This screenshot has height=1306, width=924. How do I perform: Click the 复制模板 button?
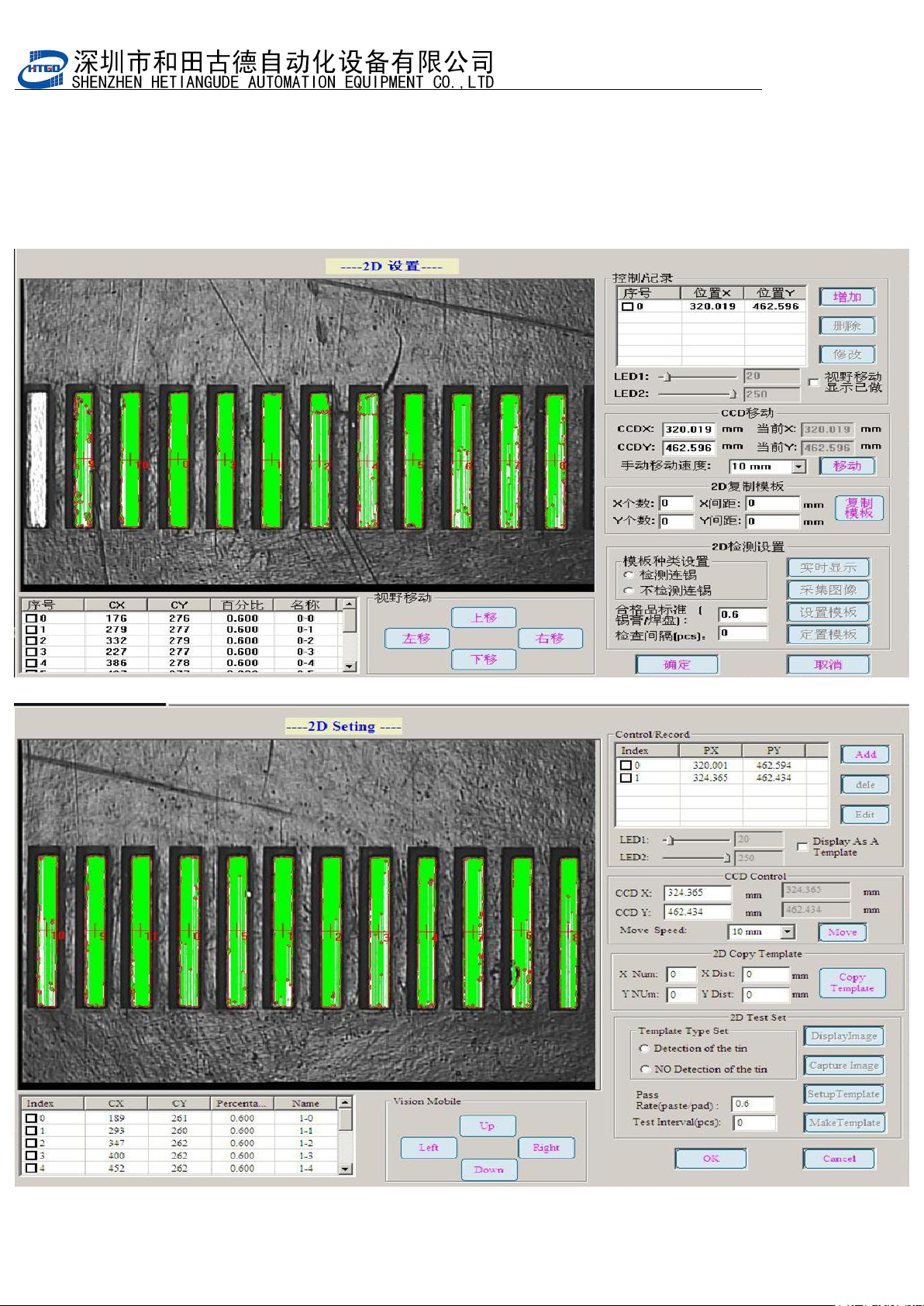click(859, 508)
